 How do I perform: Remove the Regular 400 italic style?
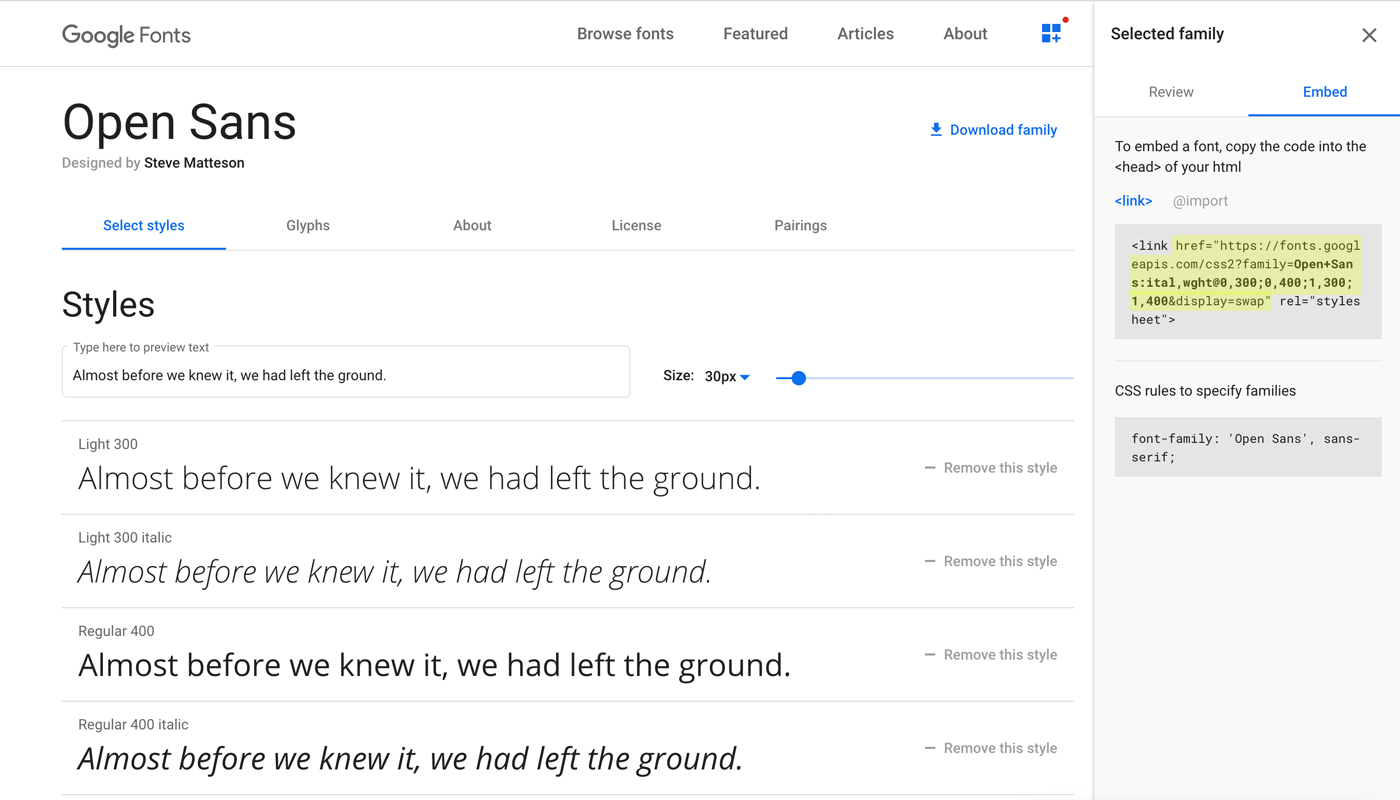[x=990, y=748]
